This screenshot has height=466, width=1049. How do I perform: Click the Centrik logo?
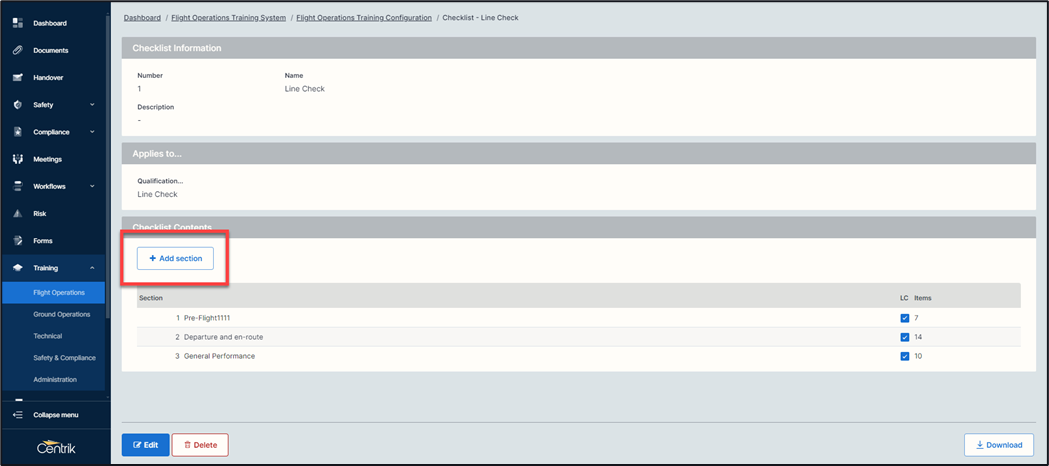(56, 447)
